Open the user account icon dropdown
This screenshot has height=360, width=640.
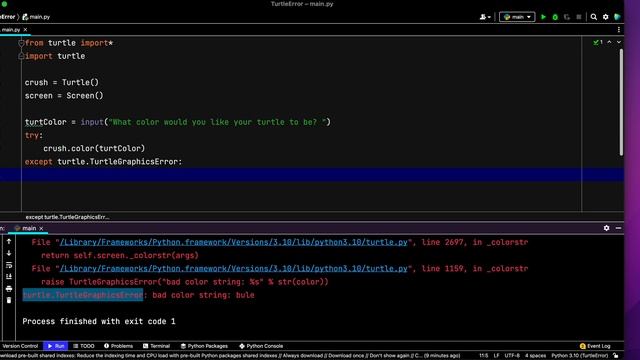(485, 17)
